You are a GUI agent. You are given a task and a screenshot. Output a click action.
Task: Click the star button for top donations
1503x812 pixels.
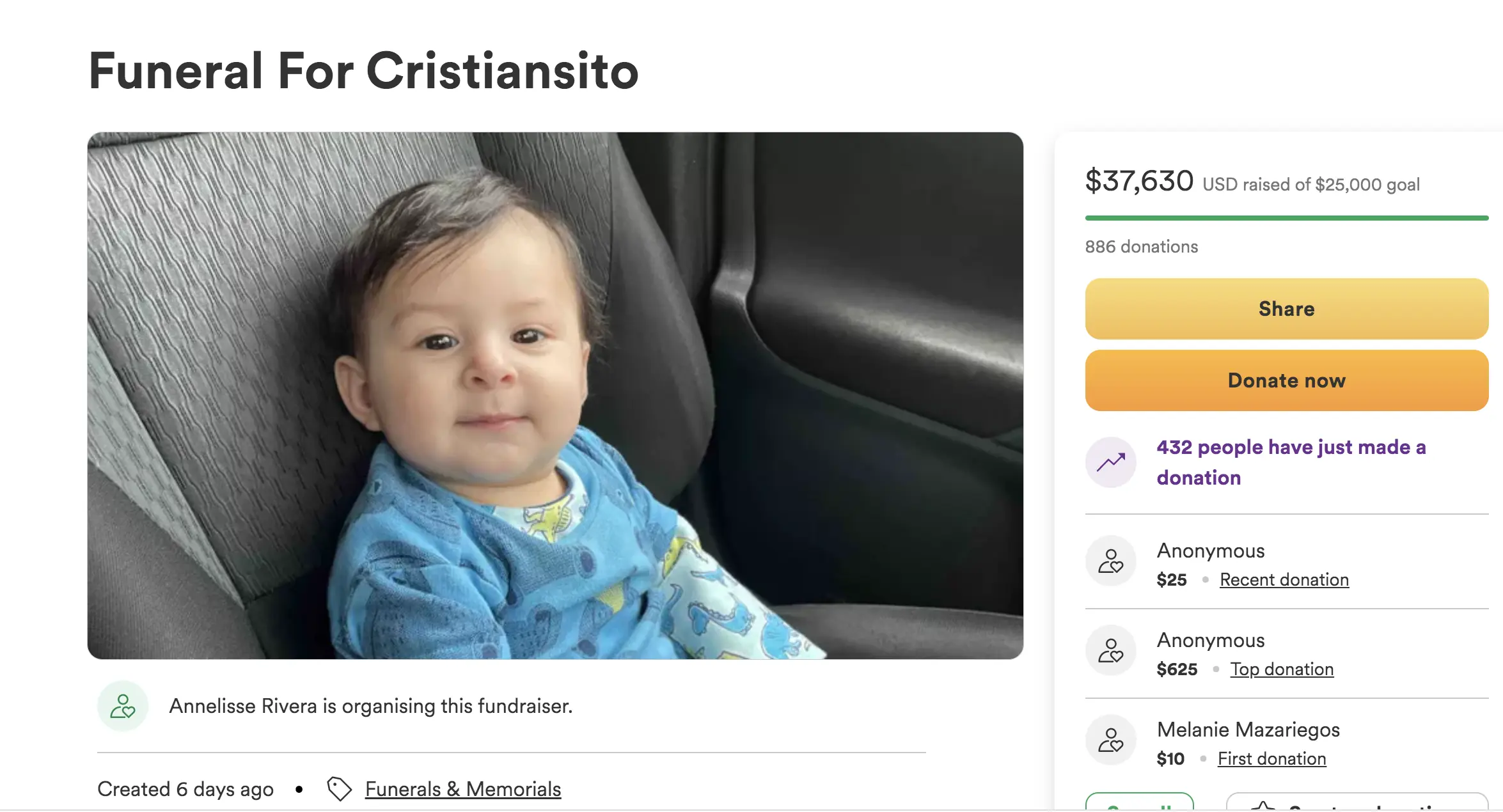[1356, 803]
